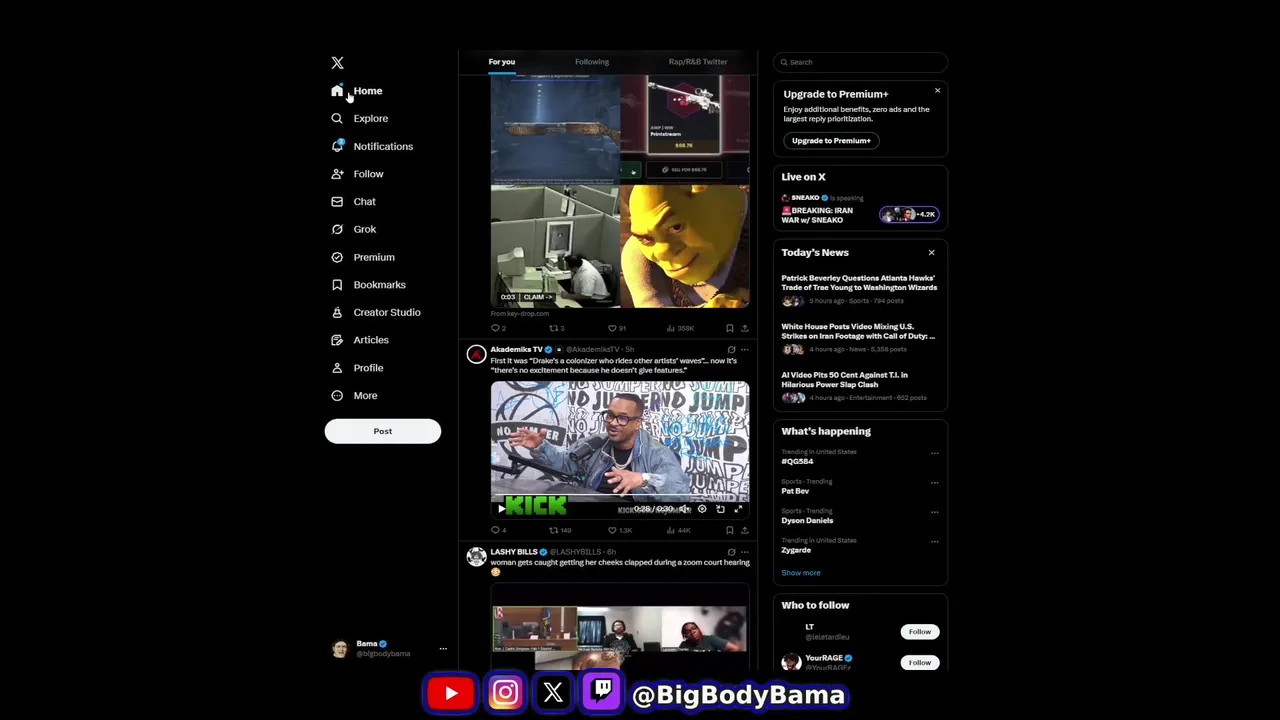
Task: Click Show more under What's happening
Action: (800, 573)
